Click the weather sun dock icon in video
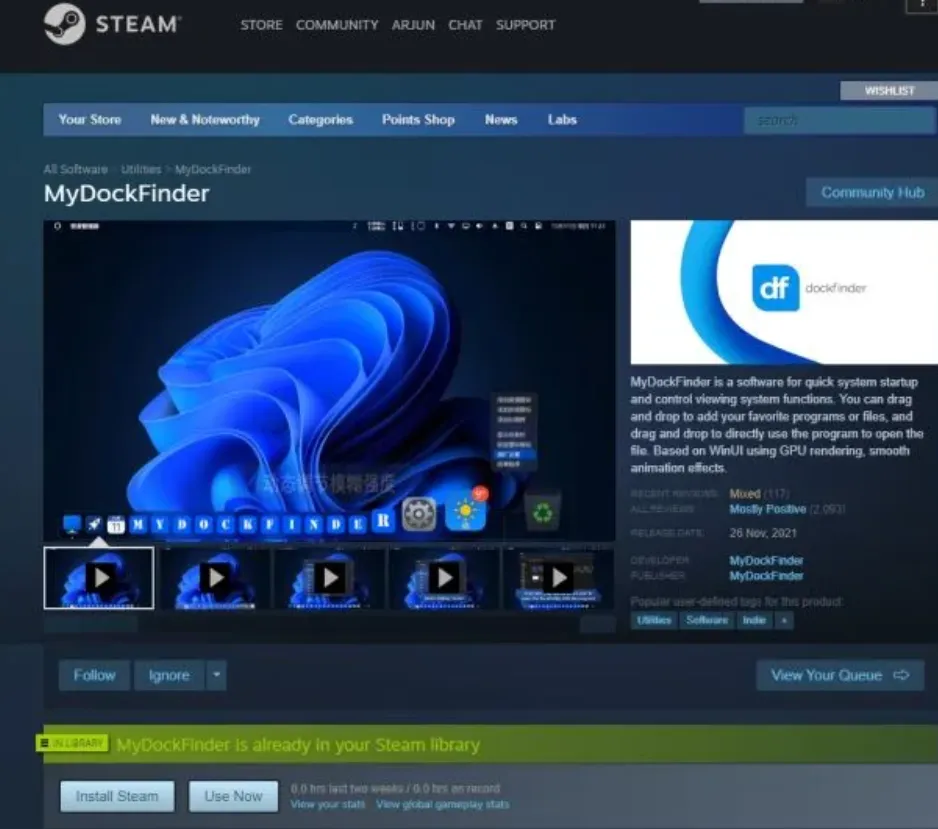938x829 pixels. [465, 513]
